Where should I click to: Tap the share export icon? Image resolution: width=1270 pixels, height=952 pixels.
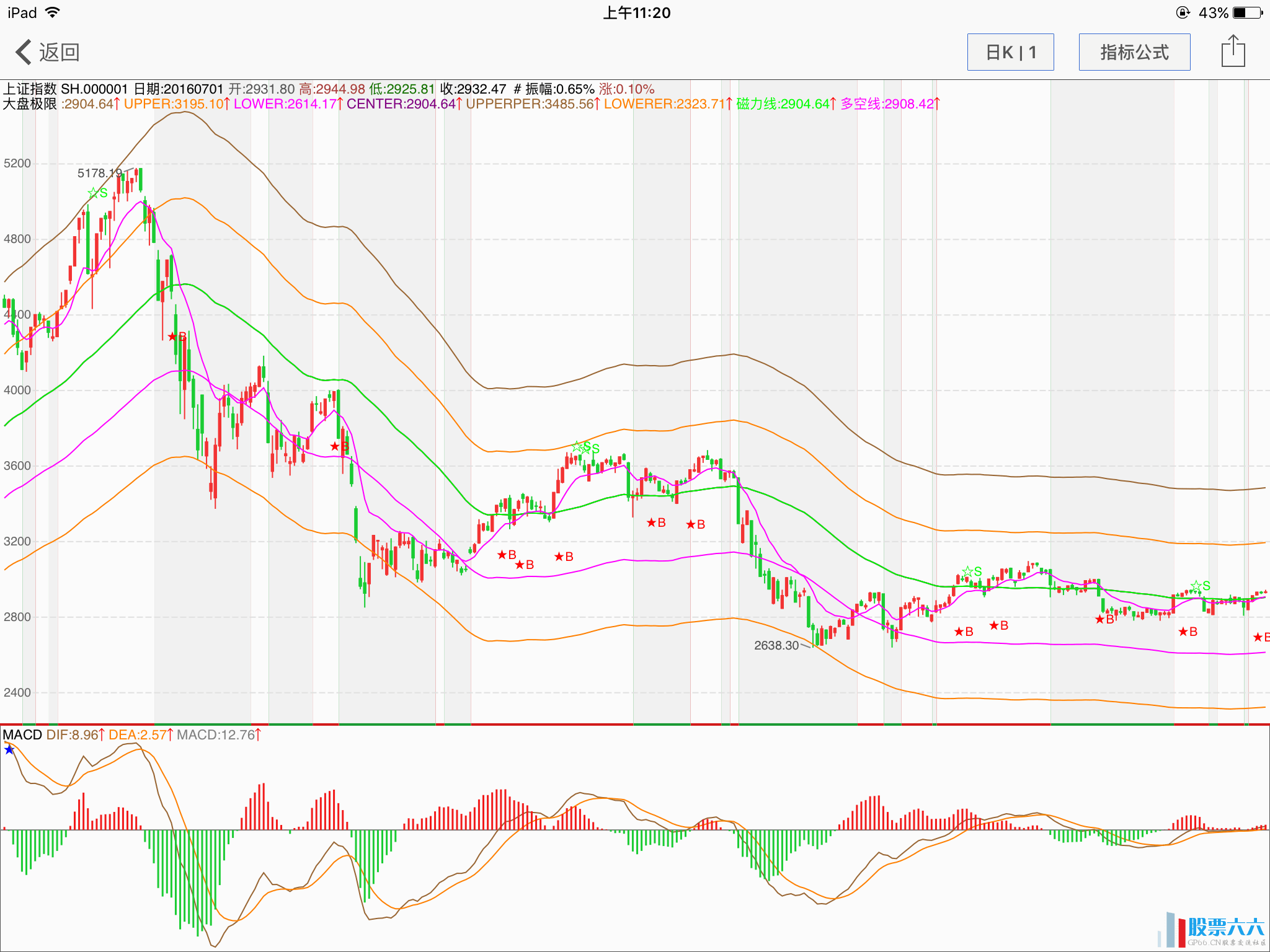pos(1233,51)
